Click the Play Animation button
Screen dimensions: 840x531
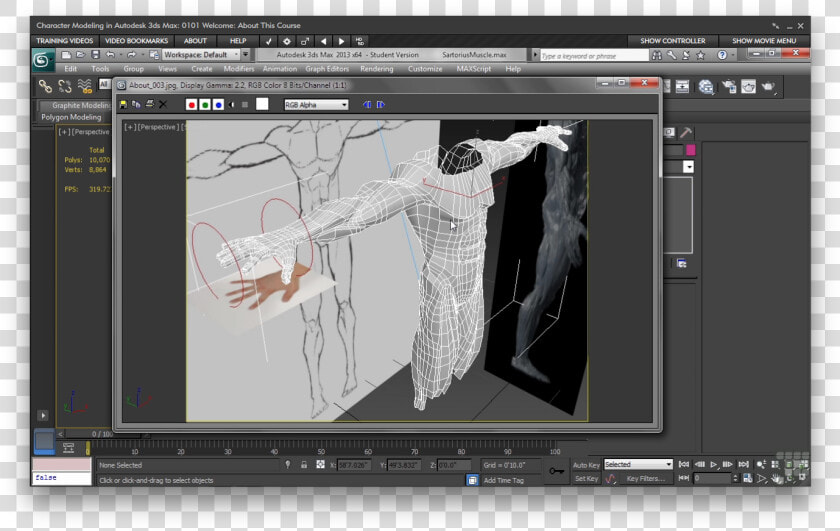coord(714,465)
